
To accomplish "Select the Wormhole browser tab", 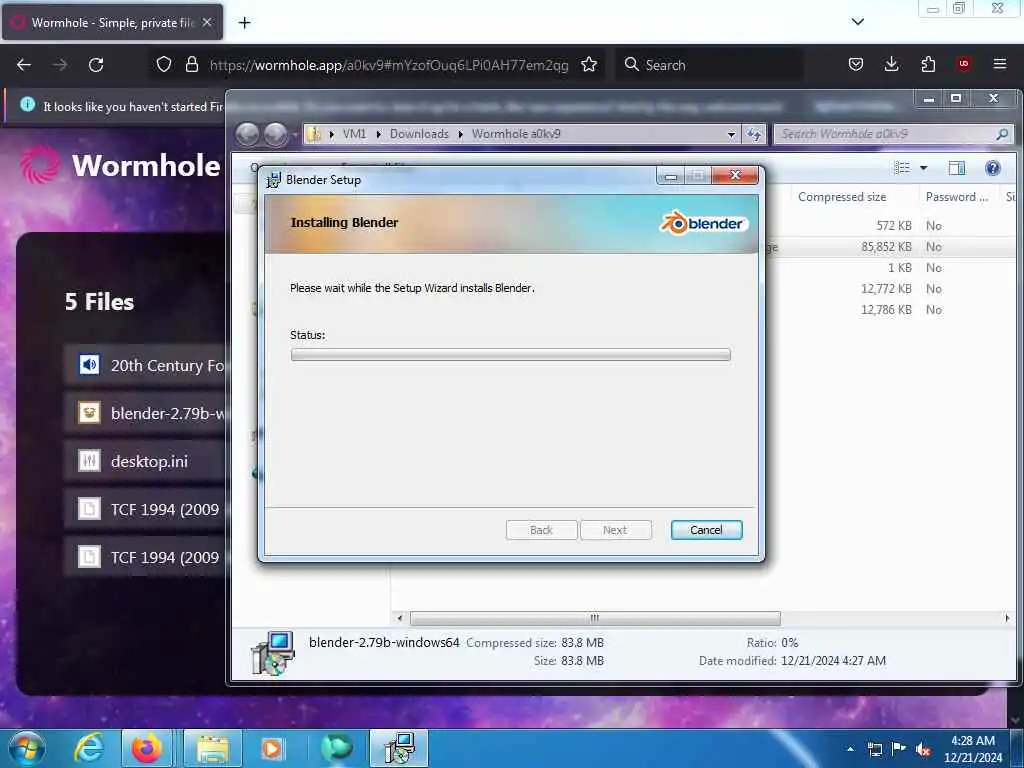I will tap(112, 22).
